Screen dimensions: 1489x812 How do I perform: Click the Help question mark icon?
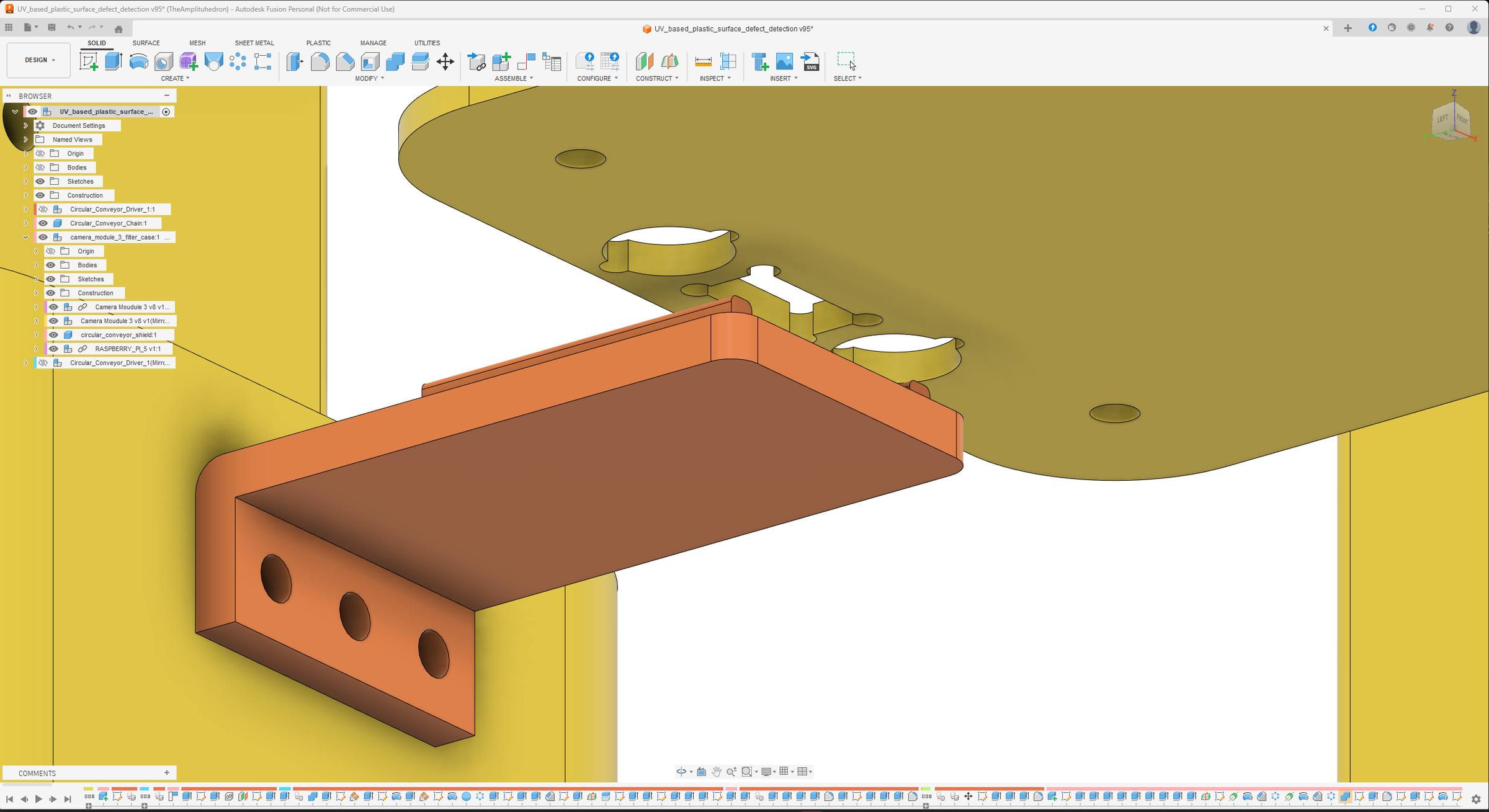point(1449,27)
